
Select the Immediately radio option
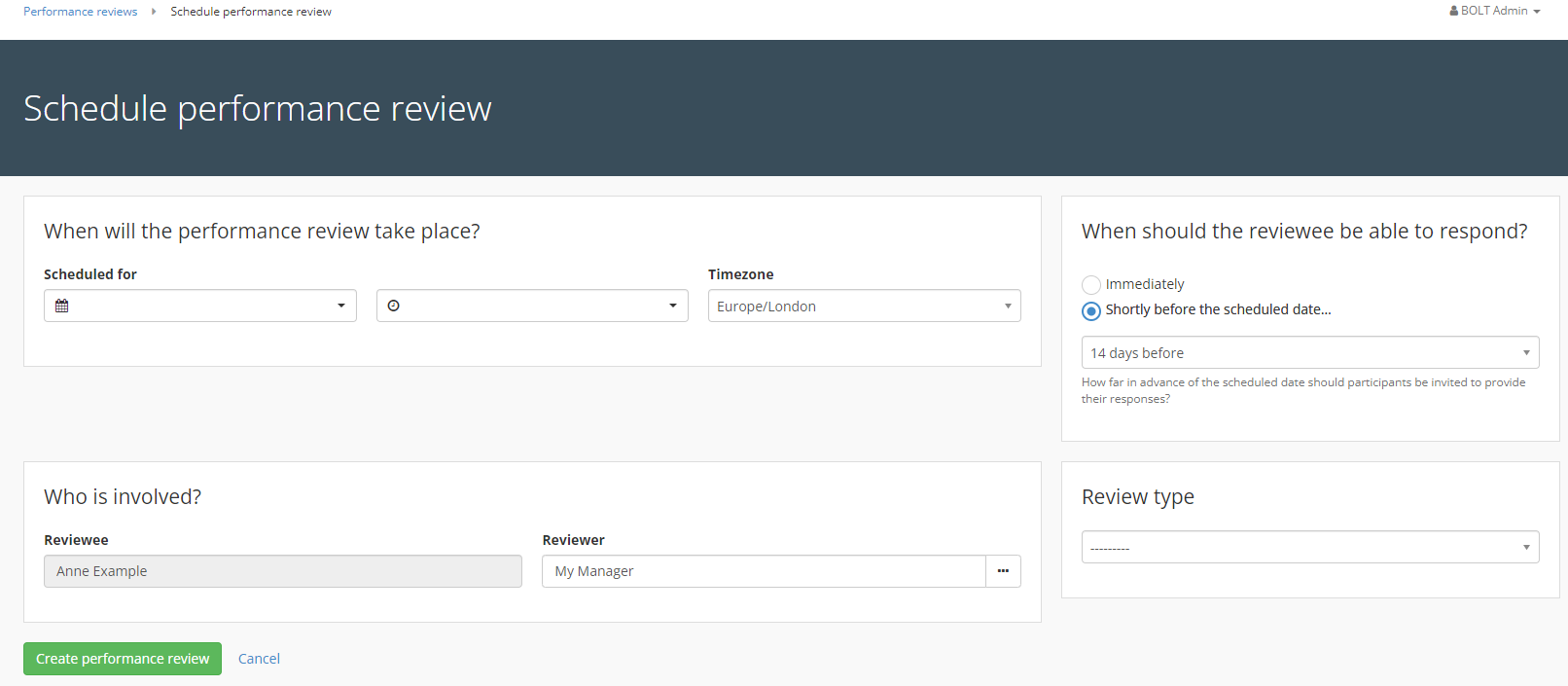(x=1091, y=285)
